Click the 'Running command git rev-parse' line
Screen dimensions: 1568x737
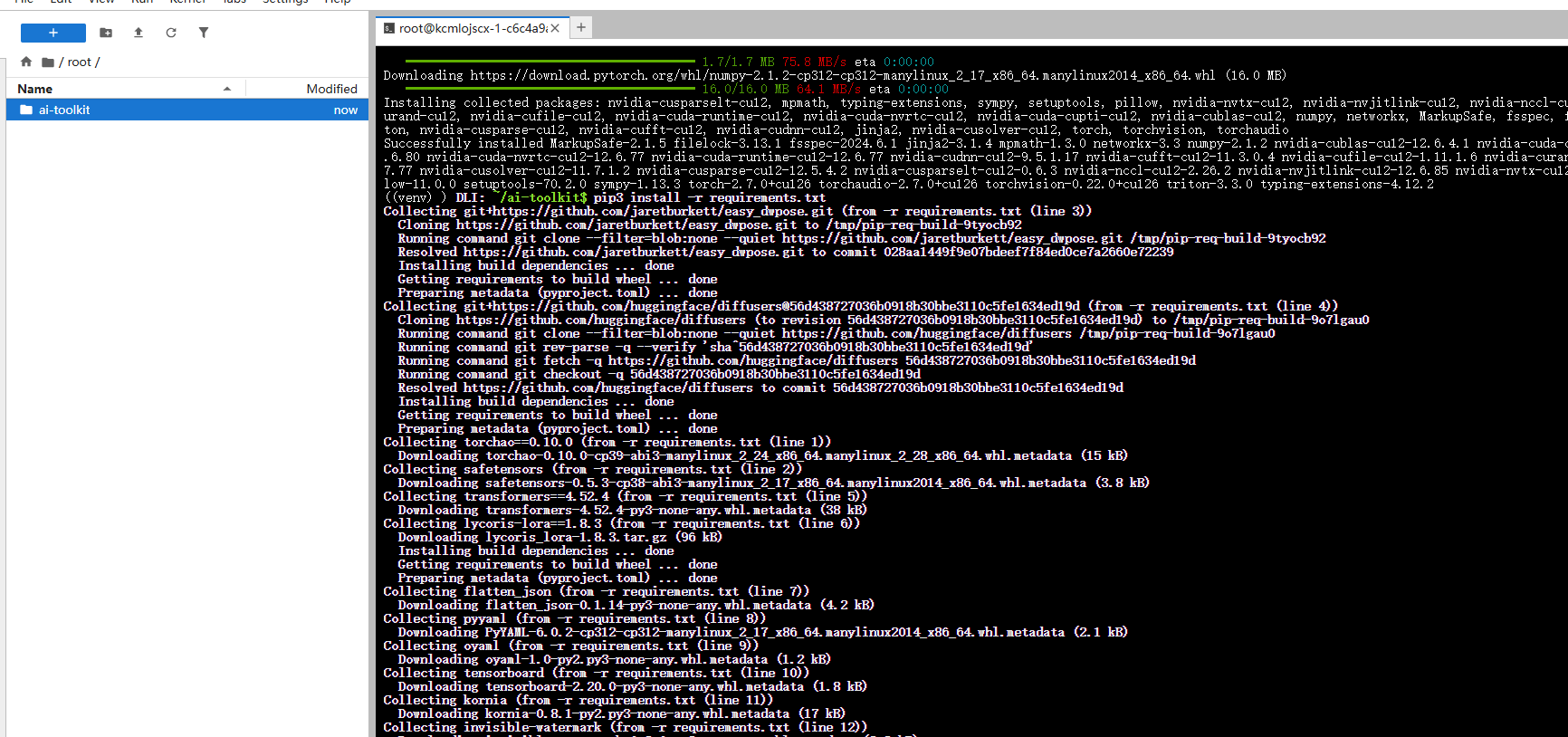click(x=715, y=347)
